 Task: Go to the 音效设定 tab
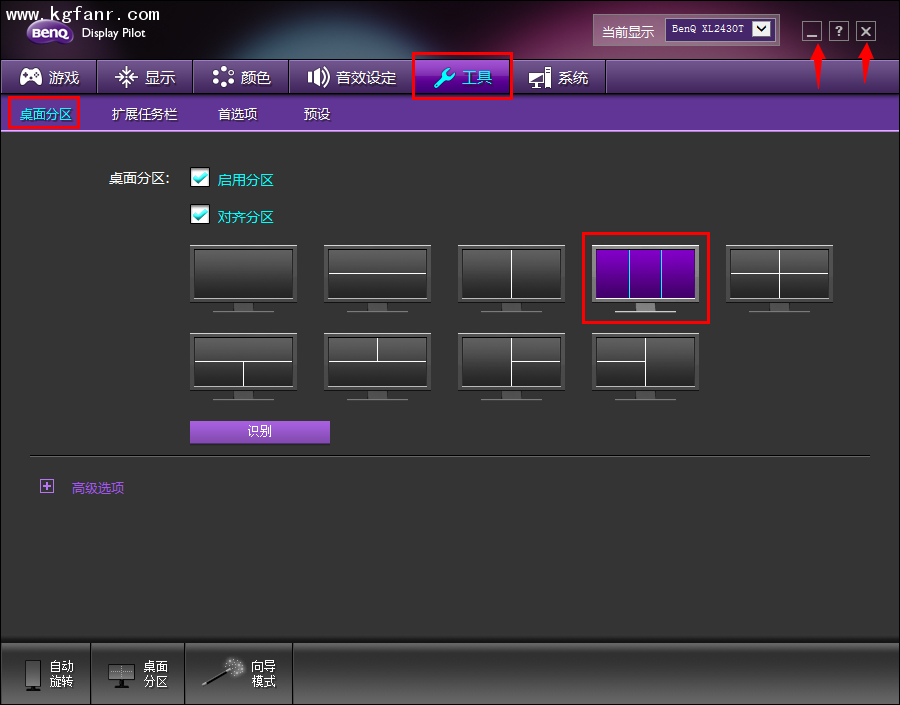351,77
